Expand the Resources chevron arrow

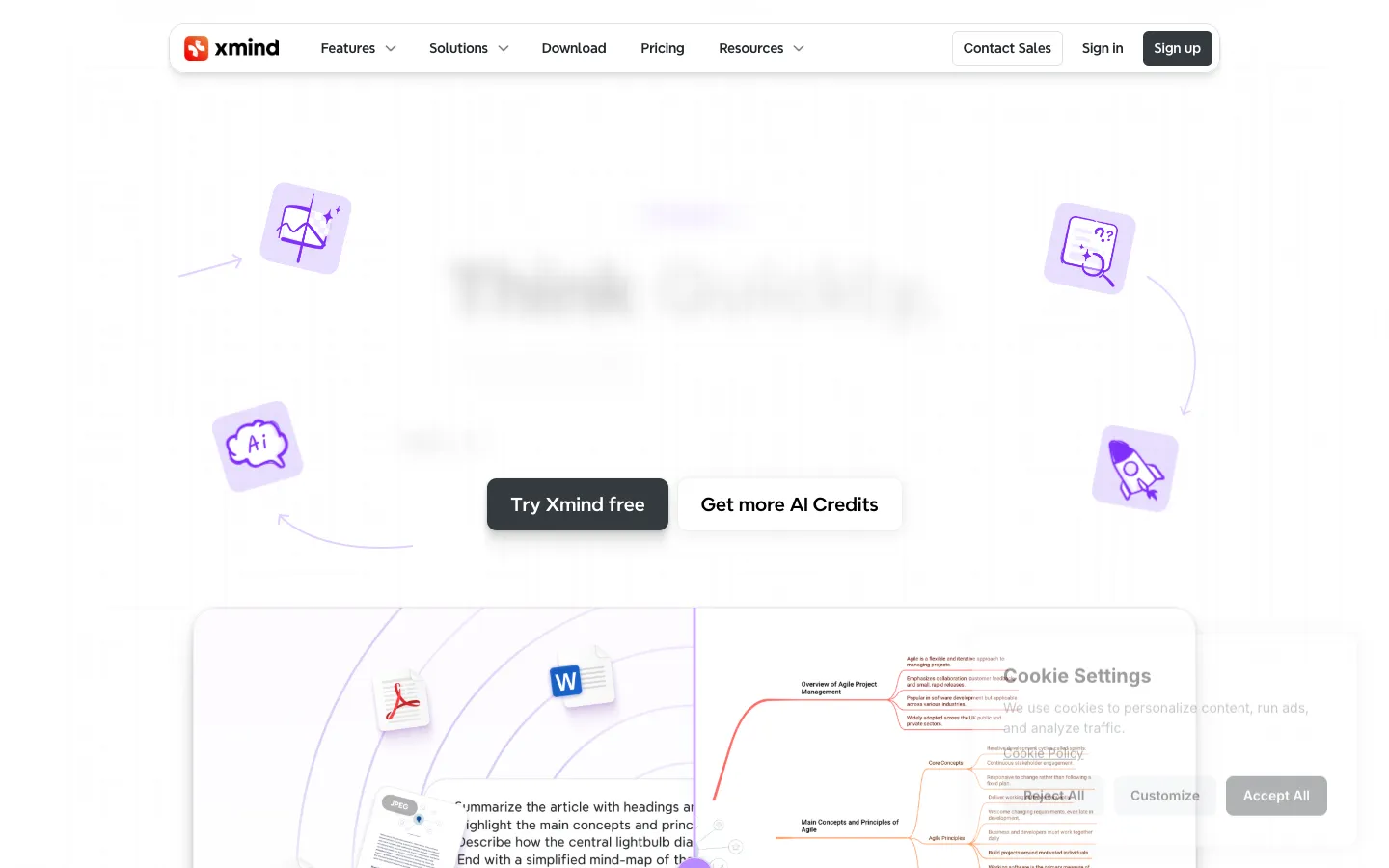point(799,48)
